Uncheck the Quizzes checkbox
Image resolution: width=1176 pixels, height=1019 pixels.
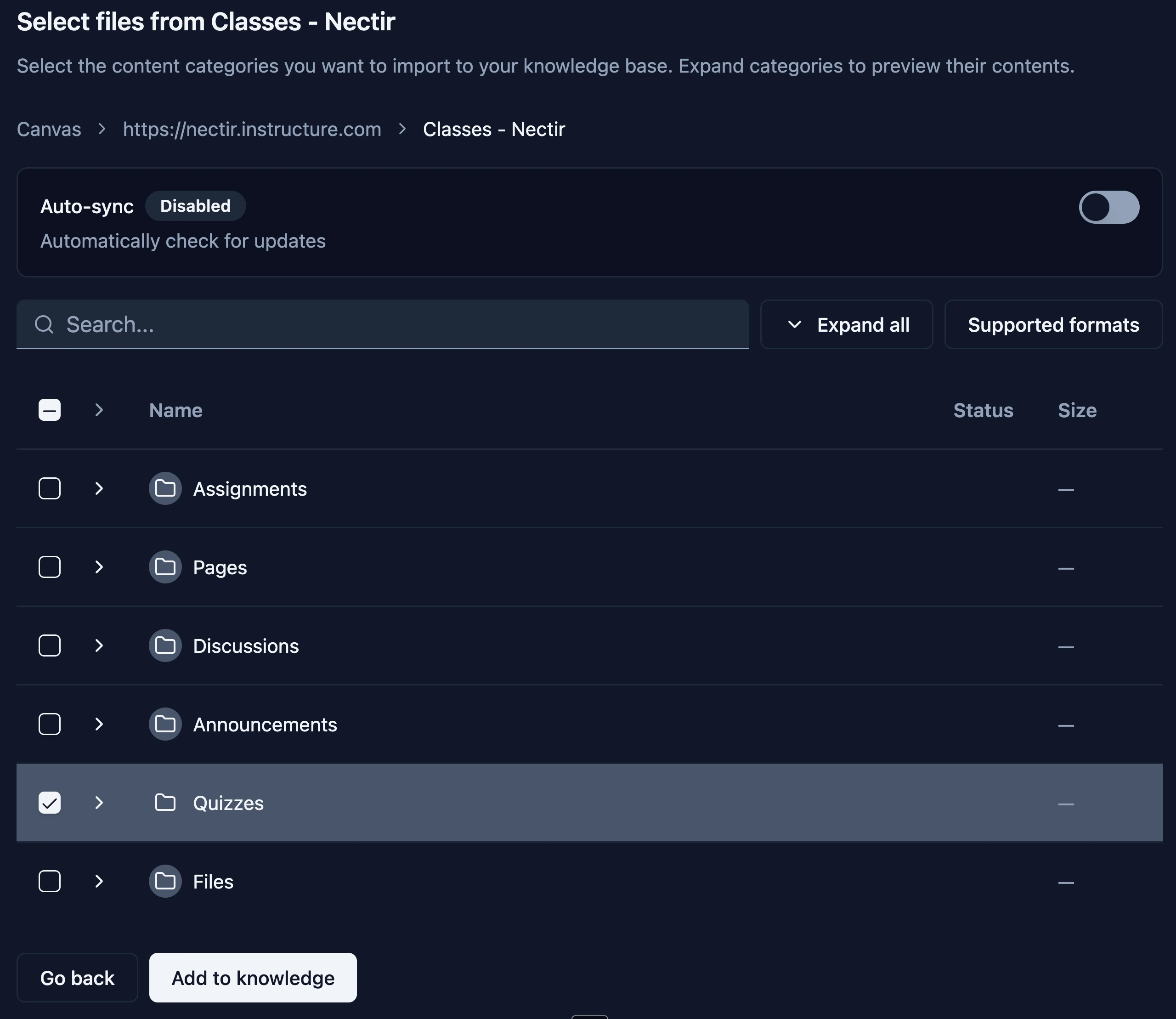click(50, 803)
